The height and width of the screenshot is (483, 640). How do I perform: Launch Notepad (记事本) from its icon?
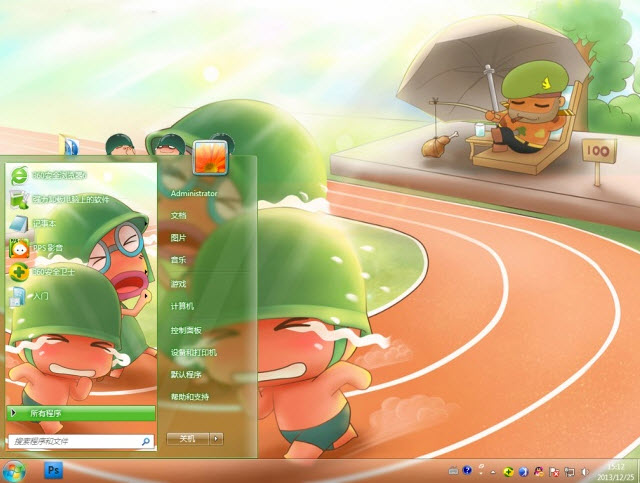click(x=19, y=224)
